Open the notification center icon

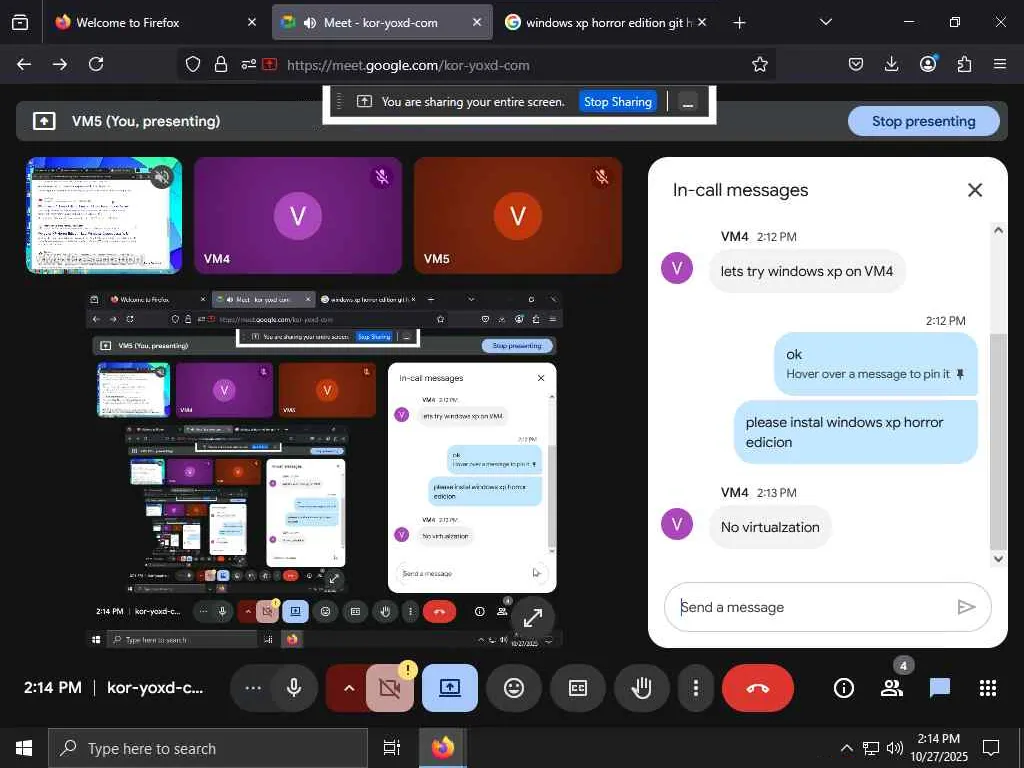[x=991, y=748]
